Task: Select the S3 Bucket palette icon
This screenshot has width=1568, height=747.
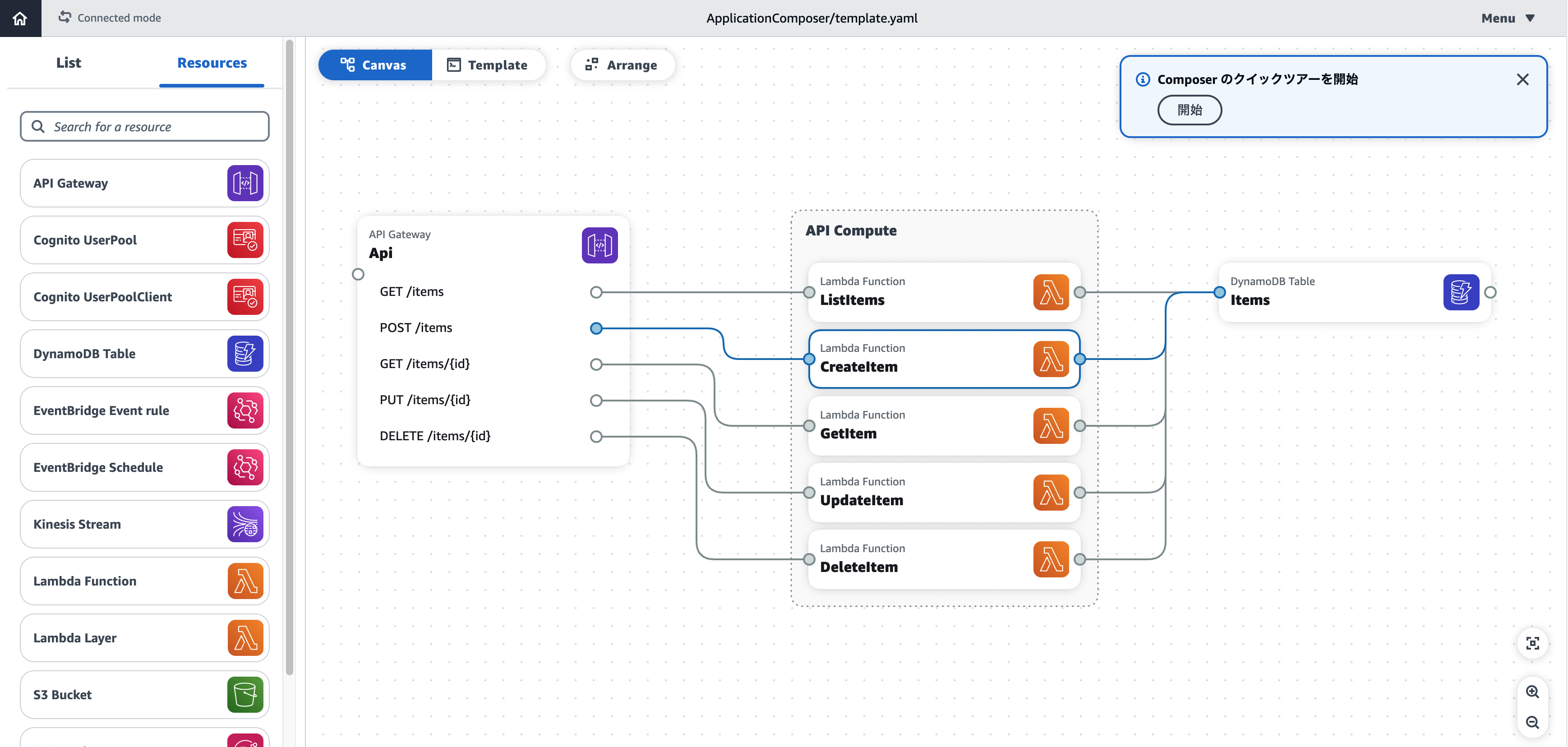Action: [245, 695]
